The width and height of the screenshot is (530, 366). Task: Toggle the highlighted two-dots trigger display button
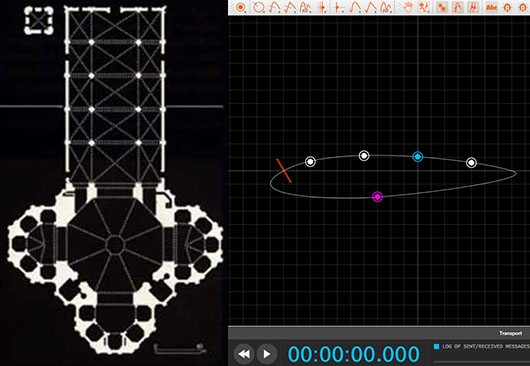442,7
